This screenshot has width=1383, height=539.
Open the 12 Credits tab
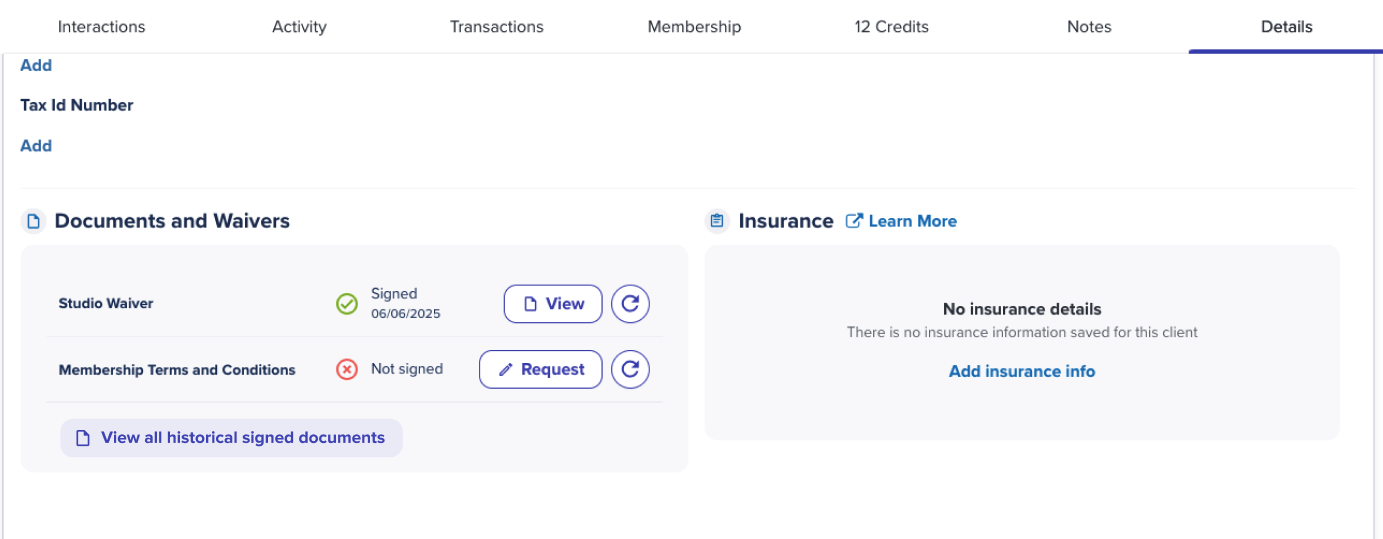click(x=892, y=27)
